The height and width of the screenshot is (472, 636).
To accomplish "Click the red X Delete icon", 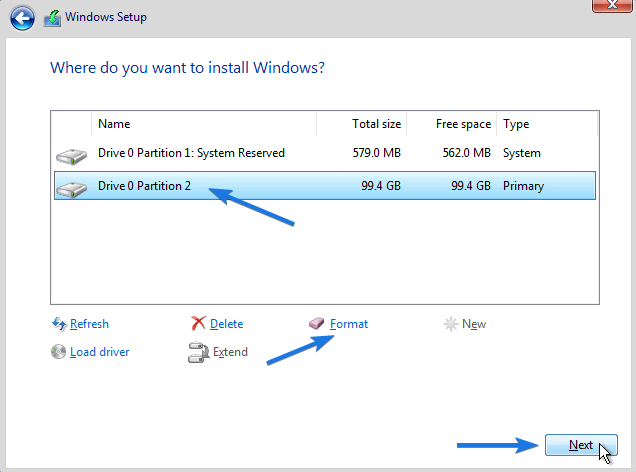I will coord(198,324).
